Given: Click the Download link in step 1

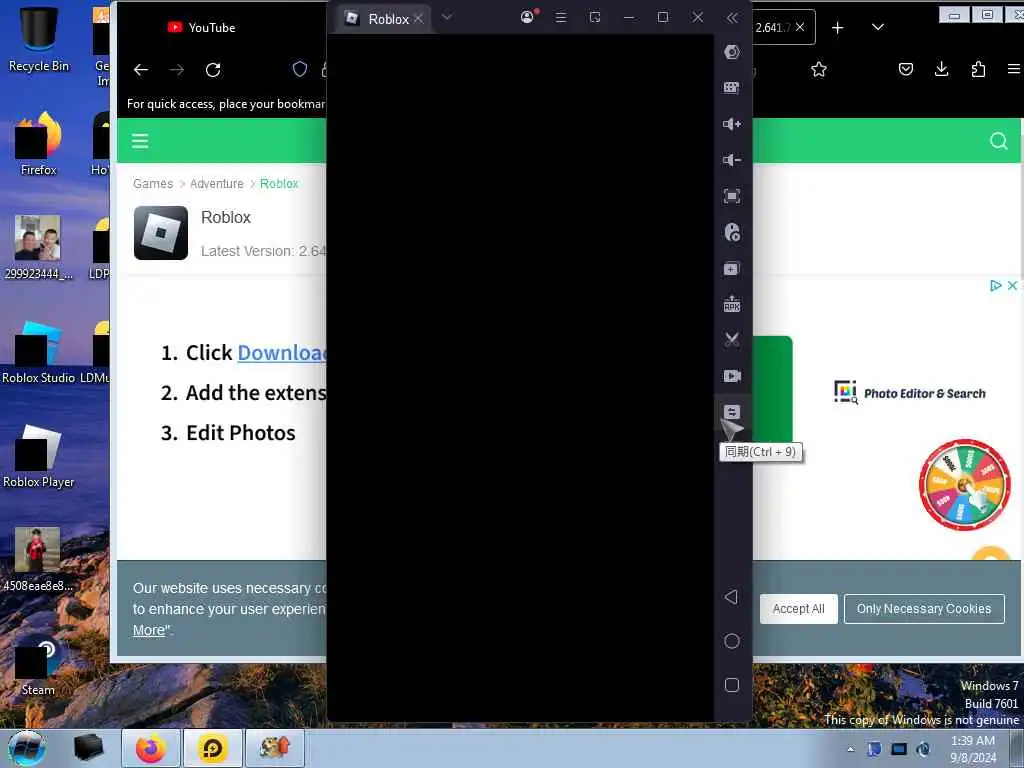Looking at the screenshot, I should tap(281, 353).
